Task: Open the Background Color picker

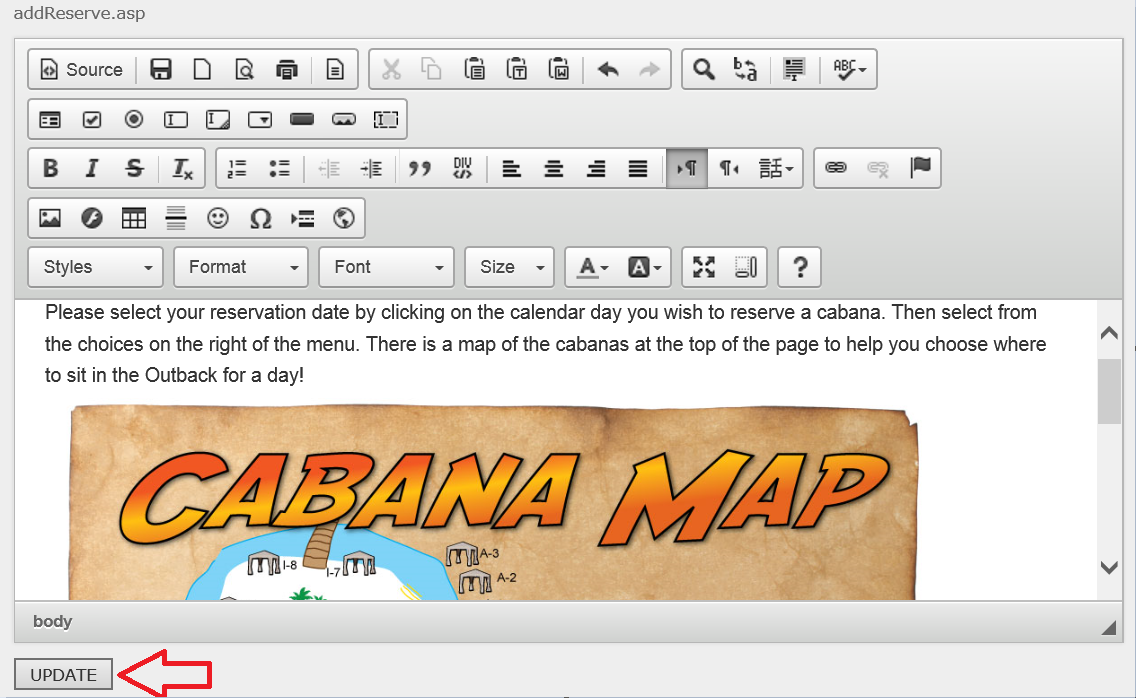Action: pos(644,267)
